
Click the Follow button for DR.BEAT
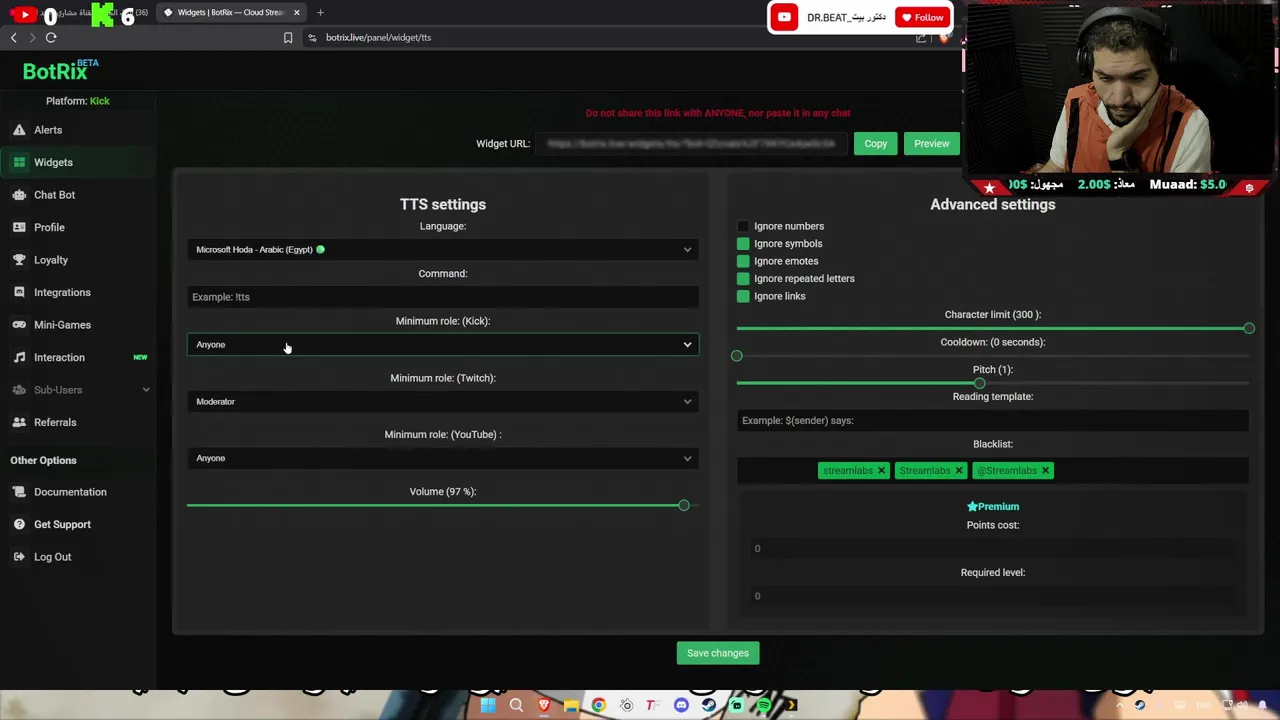[x=922, y=17]
